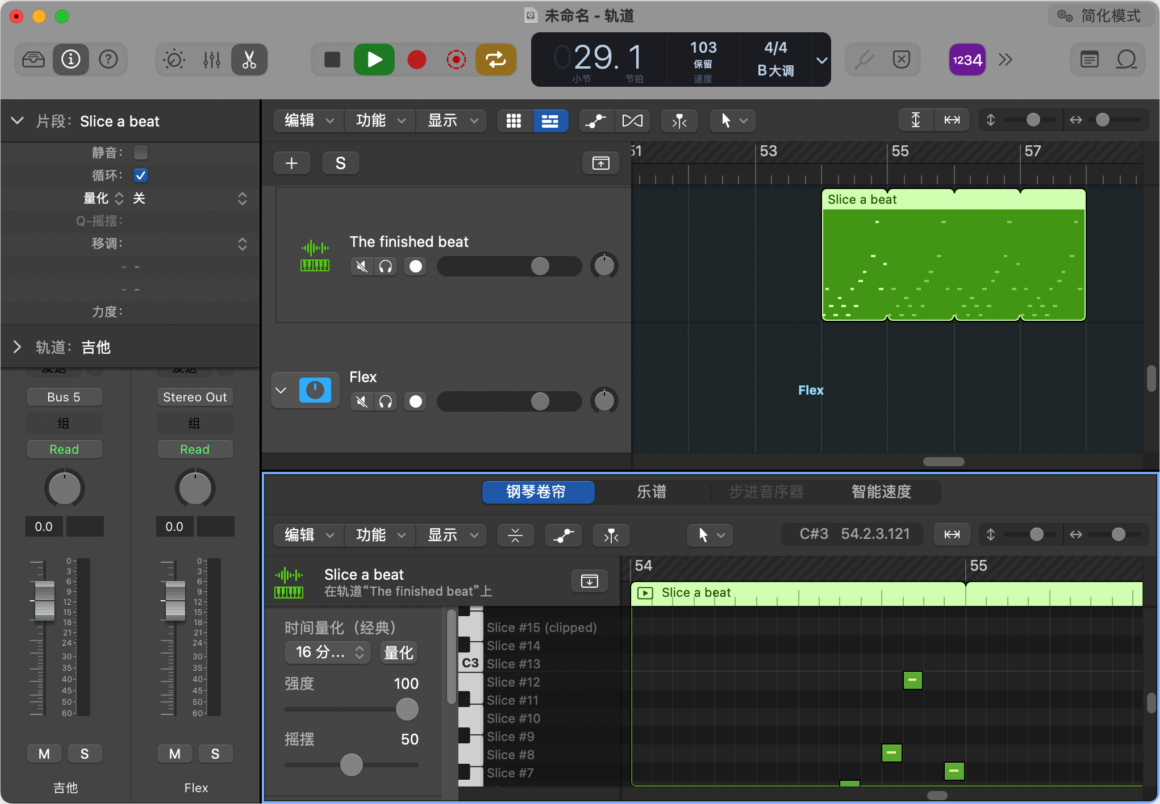The image size is (1160, 804).
Task: Open Loop Browser icon at top right
Action: [1126, 60]
